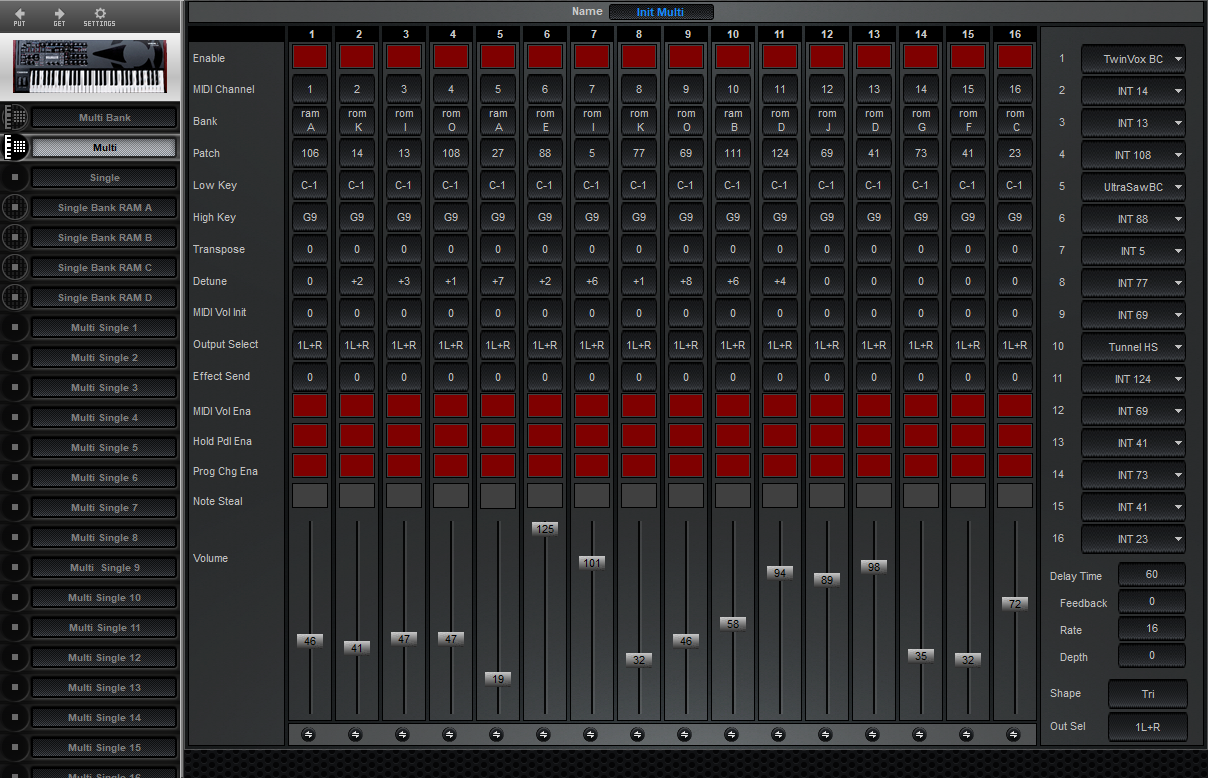This screenshot has width=1208, height=778.
Task: Click the channel 6 volume fader at 125
Action: (x=545, y=528)
